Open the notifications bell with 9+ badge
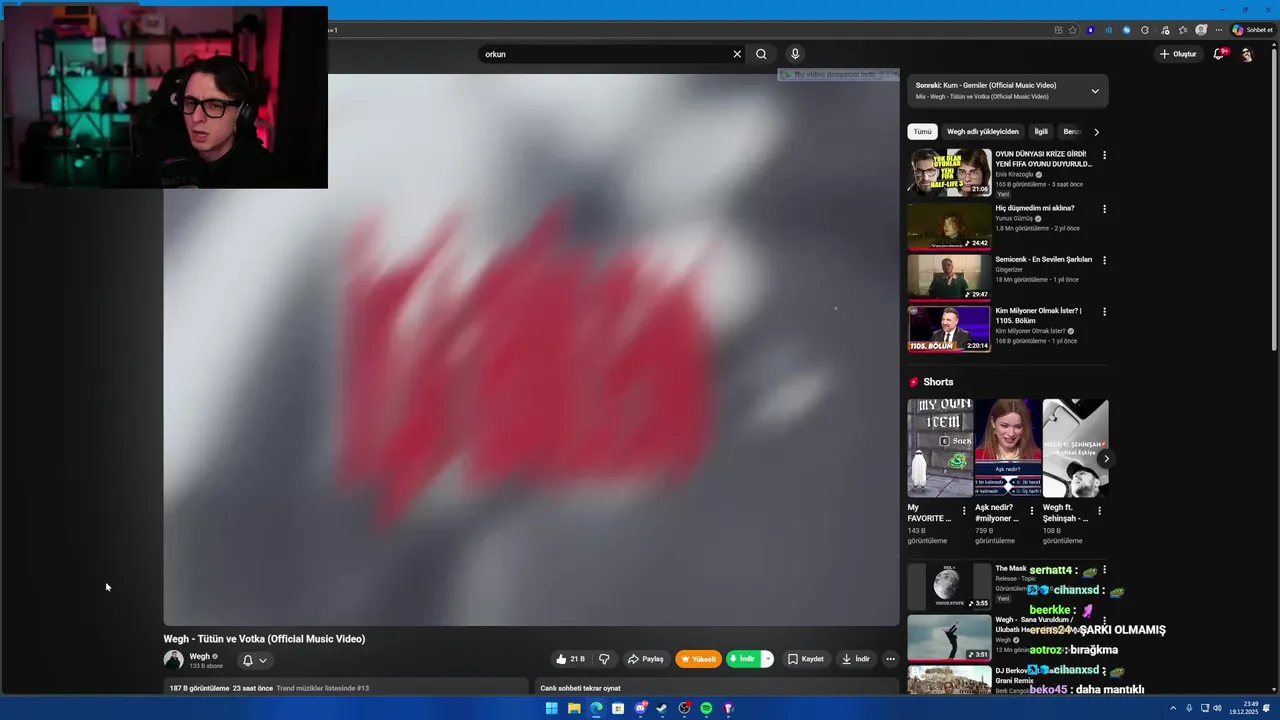The image size is (1280, 720). coord(1219,54)
